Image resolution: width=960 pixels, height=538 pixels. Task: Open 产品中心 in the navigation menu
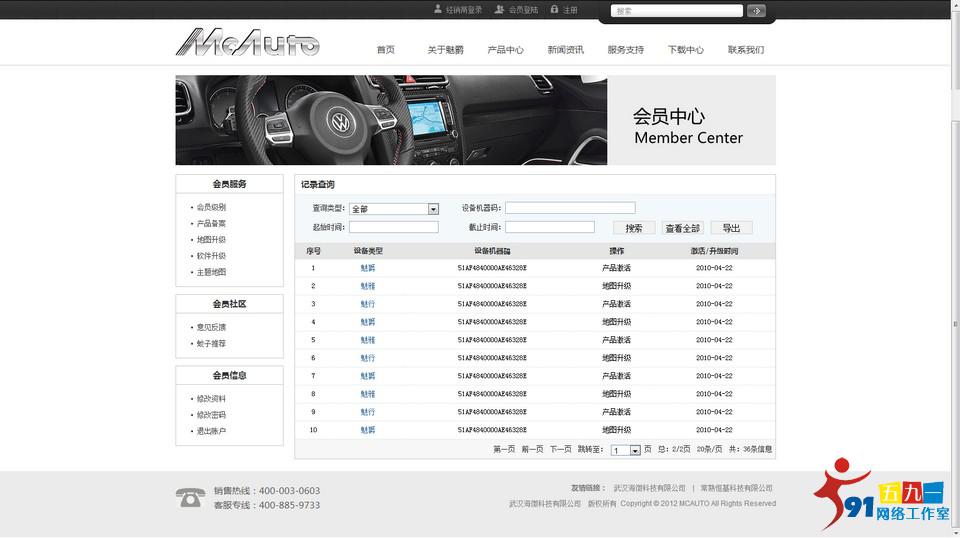[x=505, y=50]
